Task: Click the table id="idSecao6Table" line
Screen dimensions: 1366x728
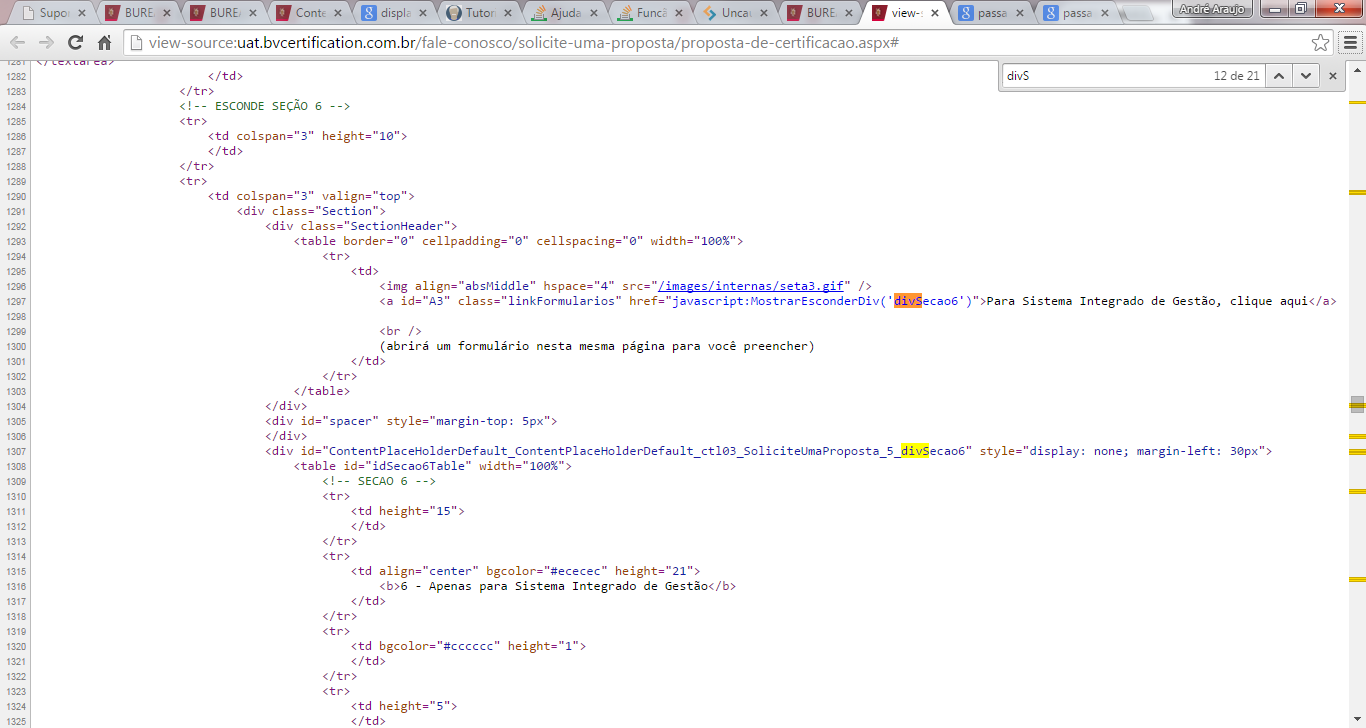Action: click(x=432, y=466)
